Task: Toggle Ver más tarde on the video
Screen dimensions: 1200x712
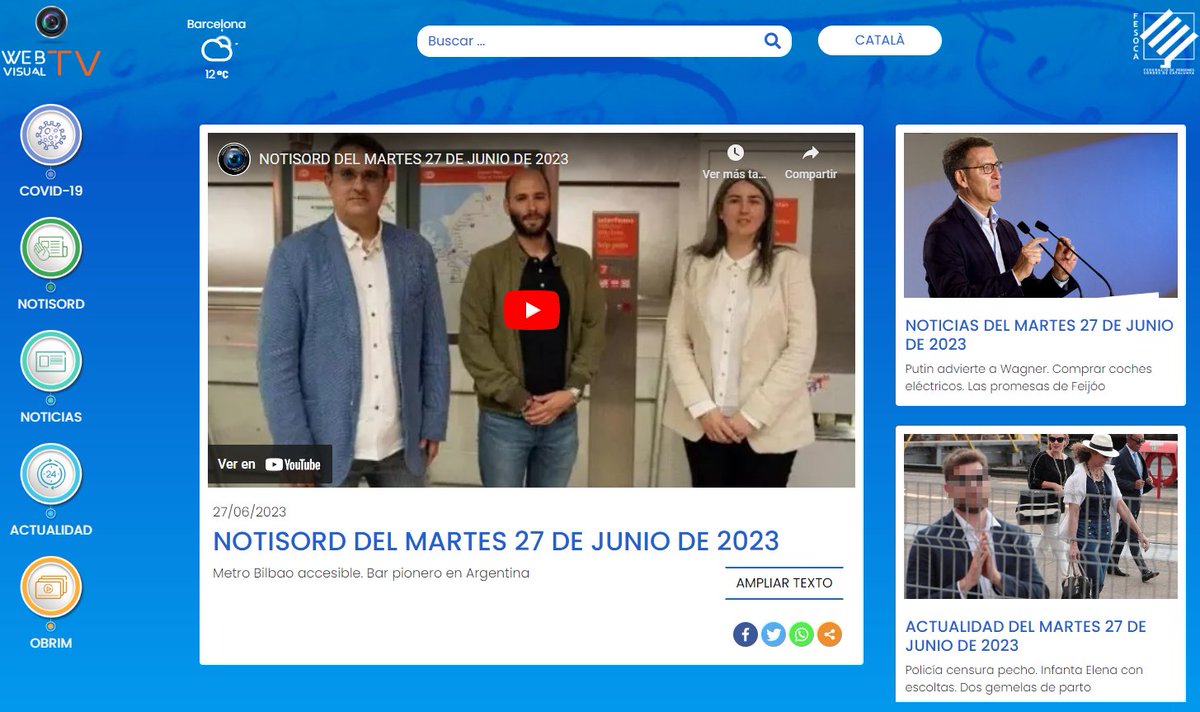Action: point(737,154)
